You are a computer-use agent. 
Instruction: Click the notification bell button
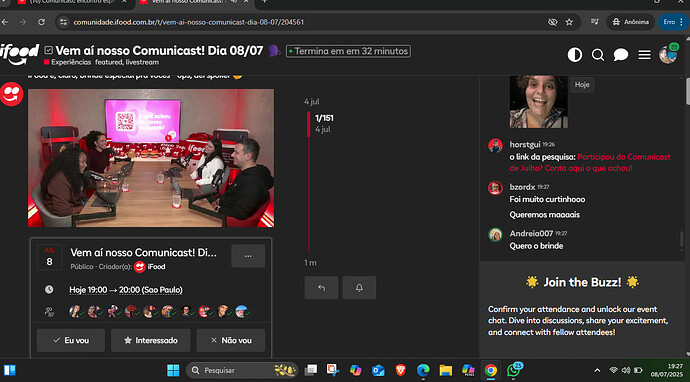(x=359, y=288)
